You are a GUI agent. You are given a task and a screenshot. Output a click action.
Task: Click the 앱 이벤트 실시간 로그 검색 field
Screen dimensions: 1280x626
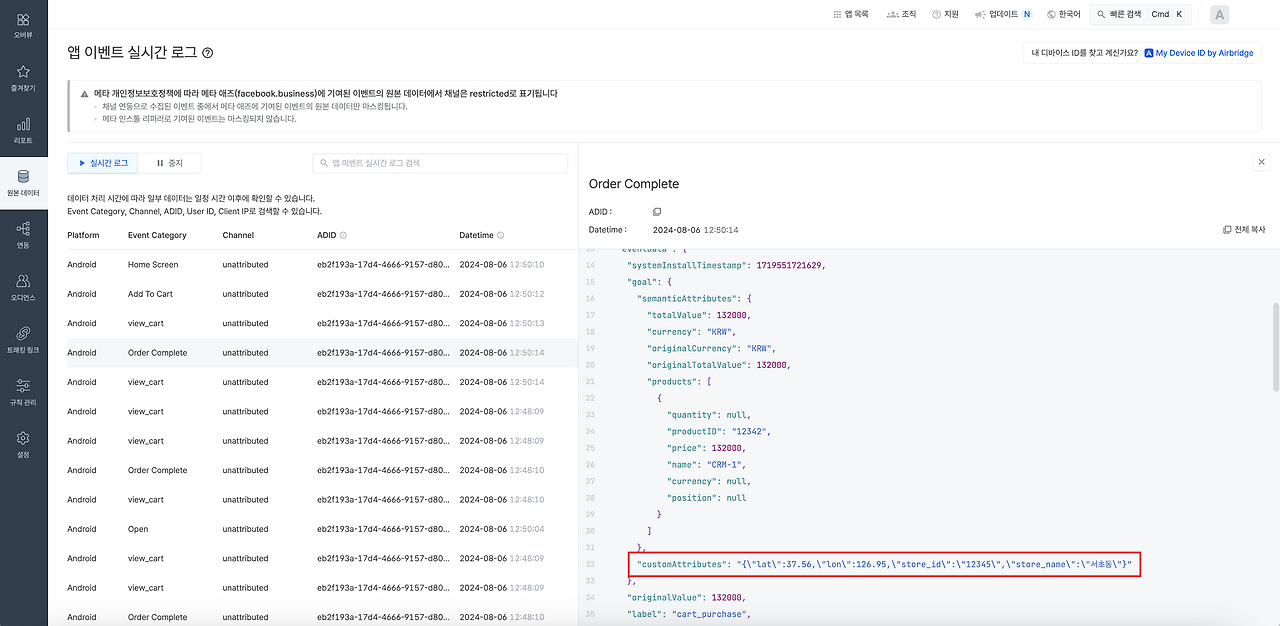tap(440, 163)
